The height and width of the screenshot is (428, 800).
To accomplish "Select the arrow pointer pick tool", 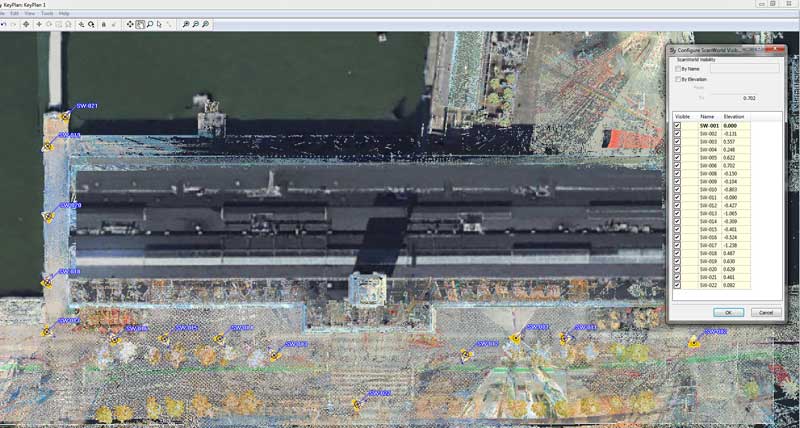I will [159, 24].
